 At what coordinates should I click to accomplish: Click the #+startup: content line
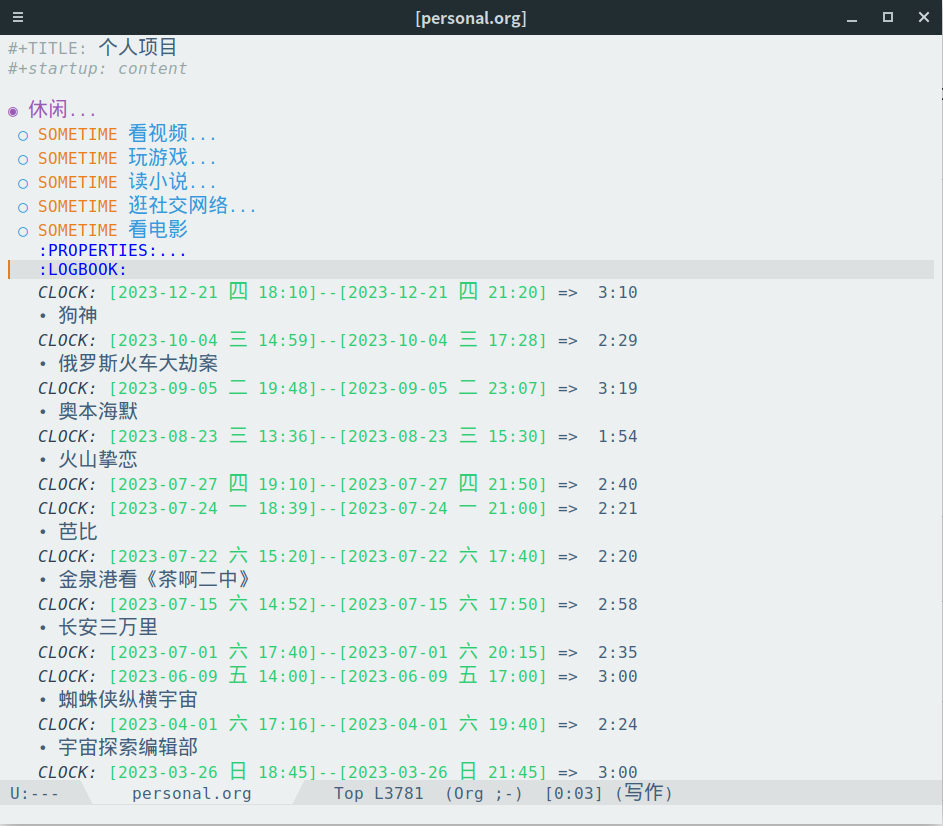[97, 69]
